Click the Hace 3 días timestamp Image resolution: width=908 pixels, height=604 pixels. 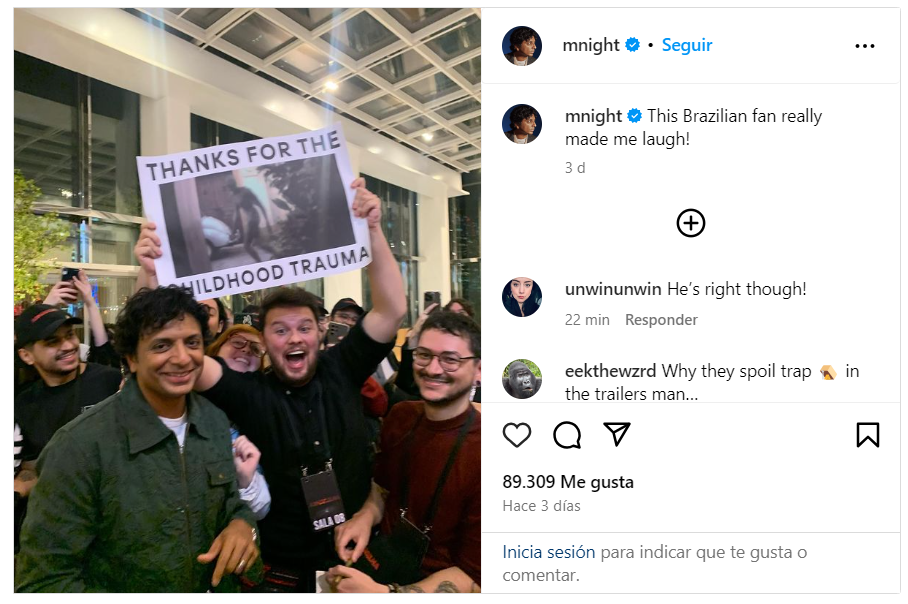coord(541,506)
